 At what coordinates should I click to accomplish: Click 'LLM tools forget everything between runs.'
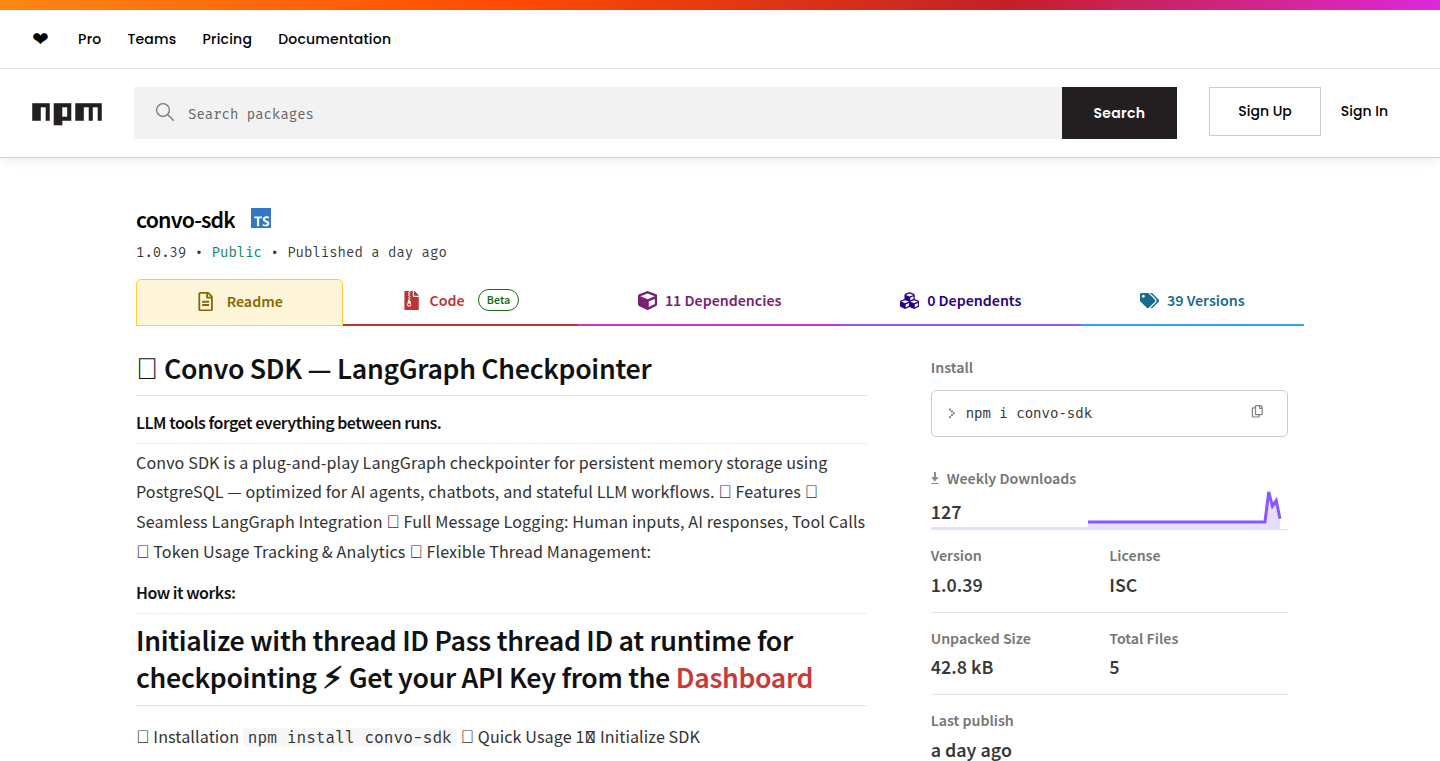pos(289,423)
